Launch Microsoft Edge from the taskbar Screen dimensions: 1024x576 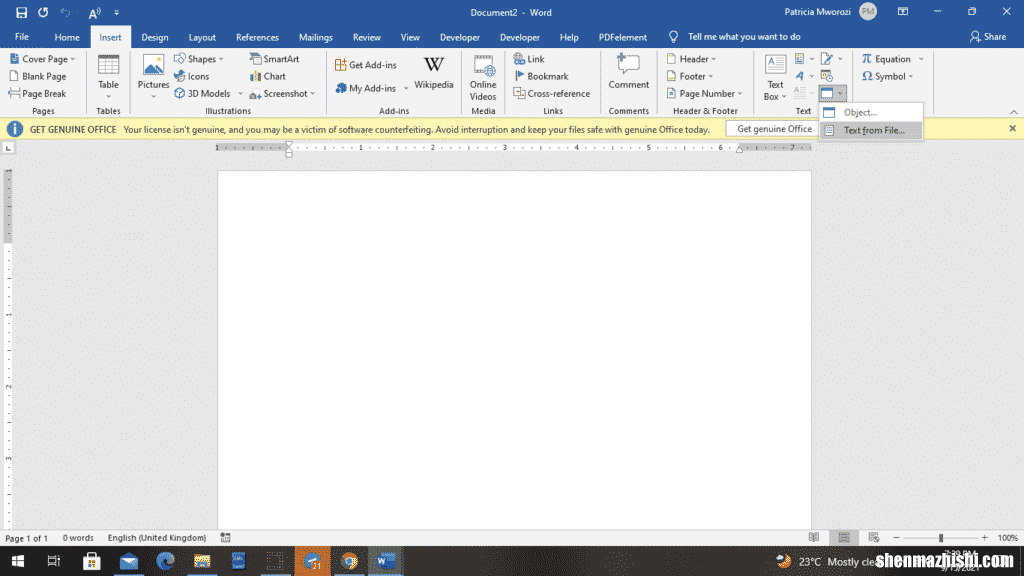pos(165,561)
